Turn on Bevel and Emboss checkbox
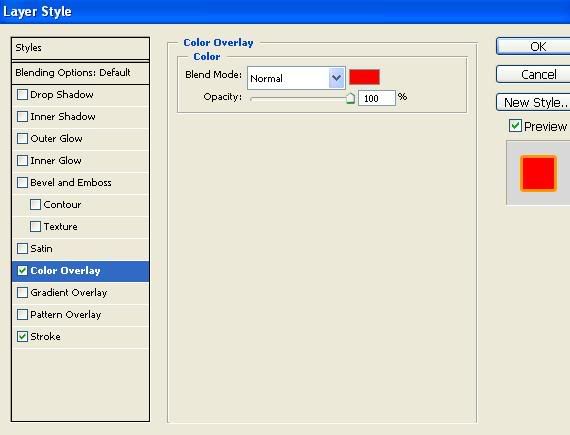 tap(23, 183)
